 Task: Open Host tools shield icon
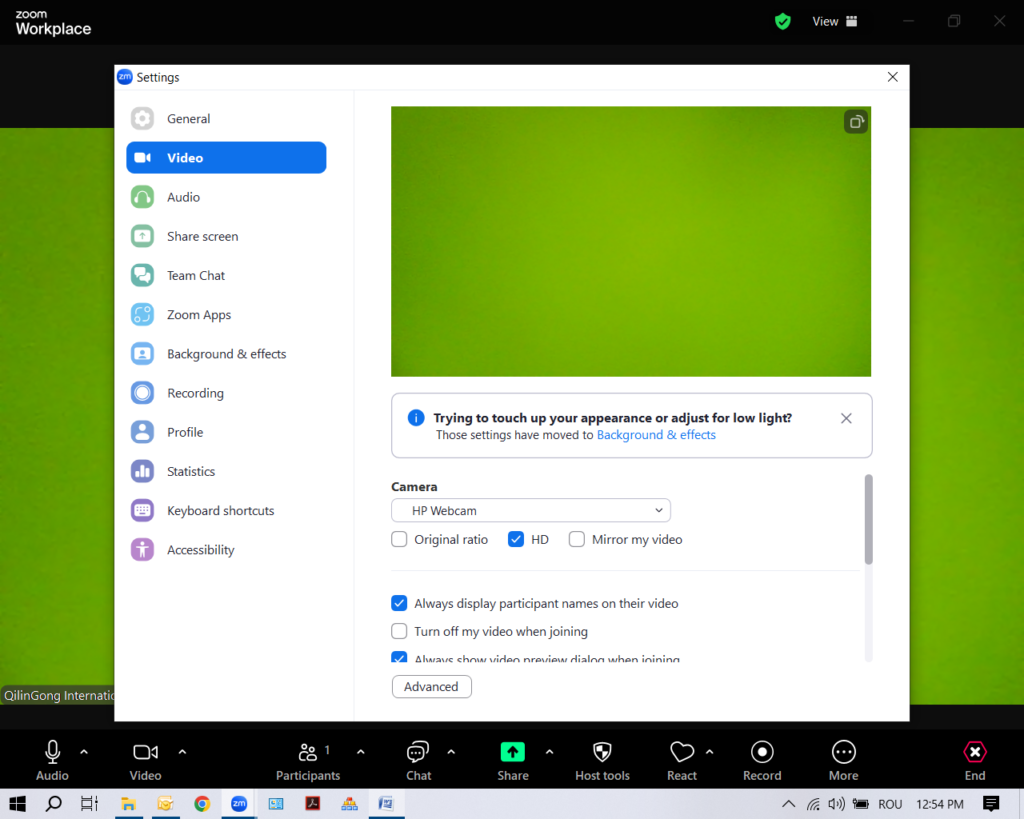pos(602,752)
